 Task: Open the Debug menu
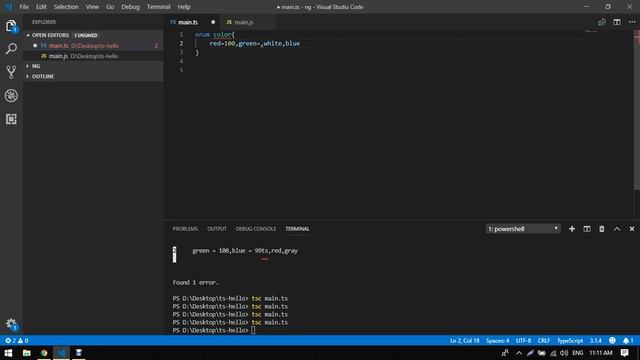[x=130, y=7]
